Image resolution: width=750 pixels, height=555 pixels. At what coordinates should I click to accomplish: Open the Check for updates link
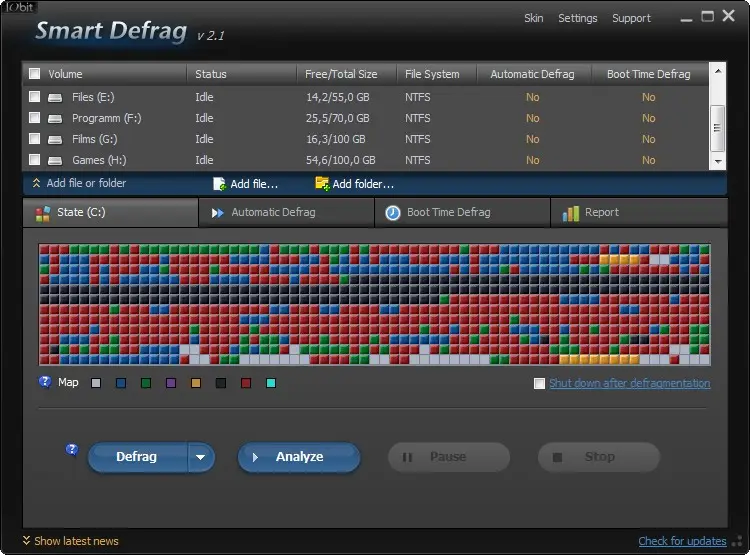(x=683, y=541)
